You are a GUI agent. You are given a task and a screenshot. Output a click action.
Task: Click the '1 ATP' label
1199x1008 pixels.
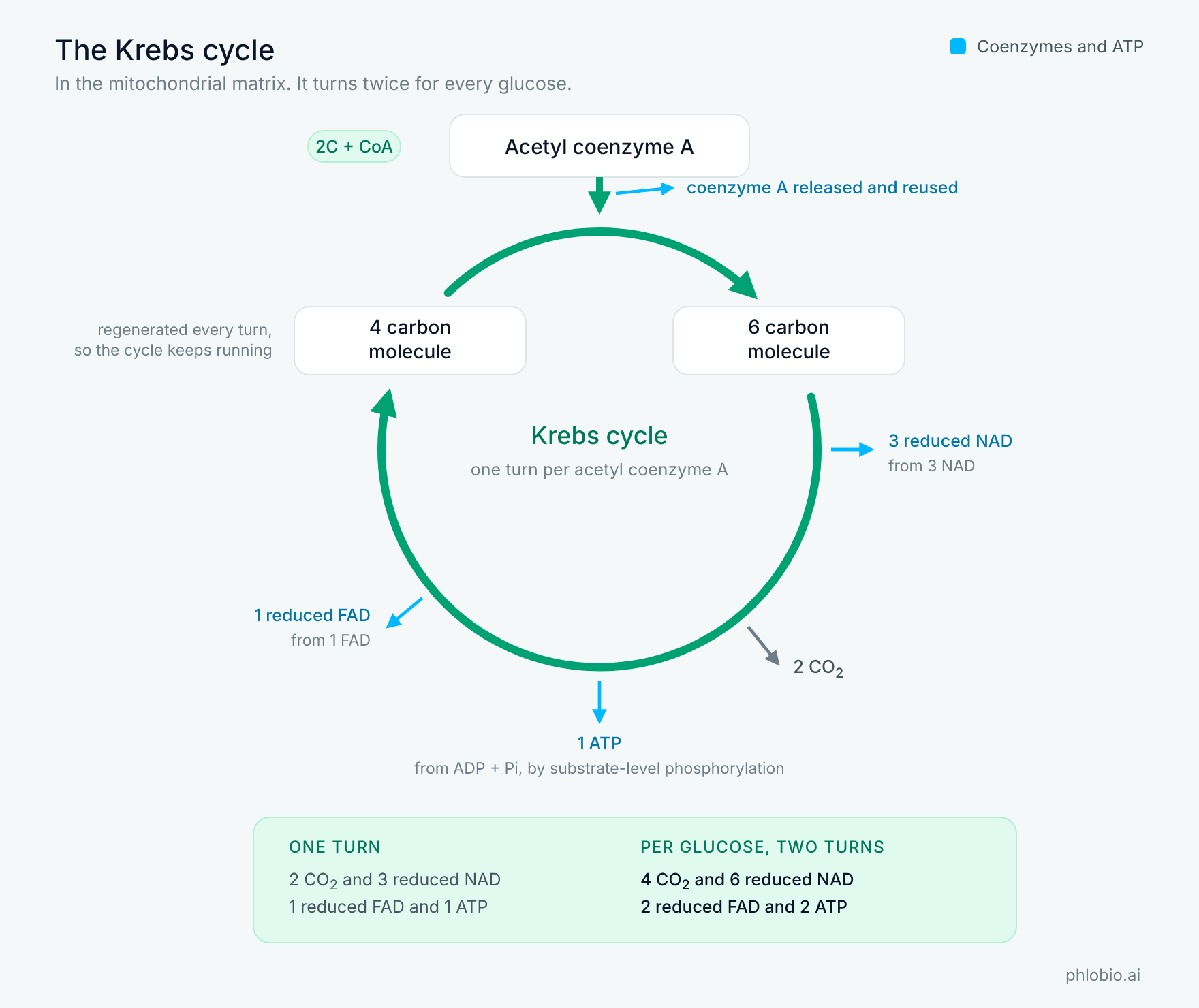(x=599, y=743)
